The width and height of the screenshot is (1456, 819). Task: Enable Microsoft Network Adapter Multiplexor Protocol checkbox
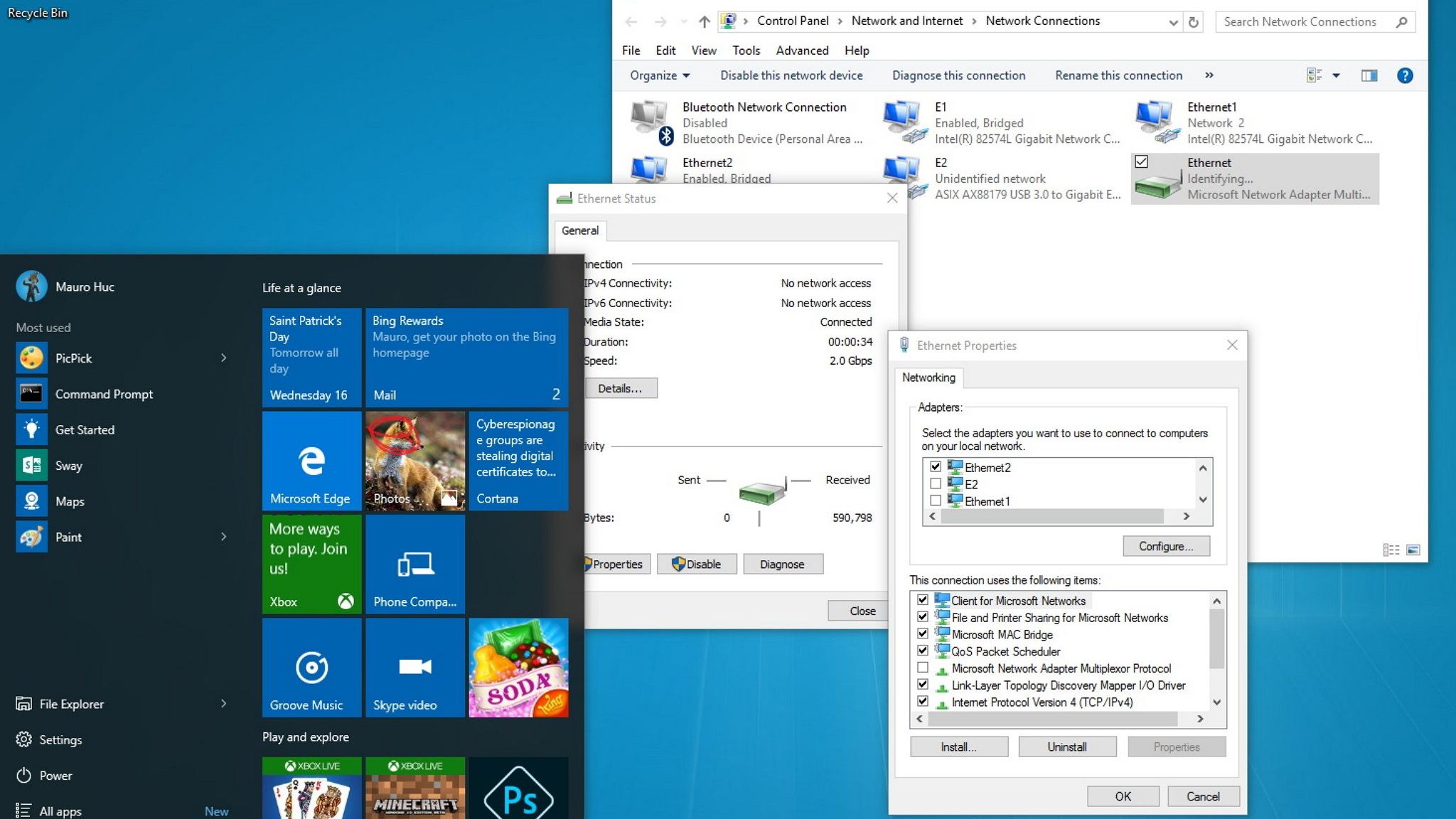tap(923, 668)
